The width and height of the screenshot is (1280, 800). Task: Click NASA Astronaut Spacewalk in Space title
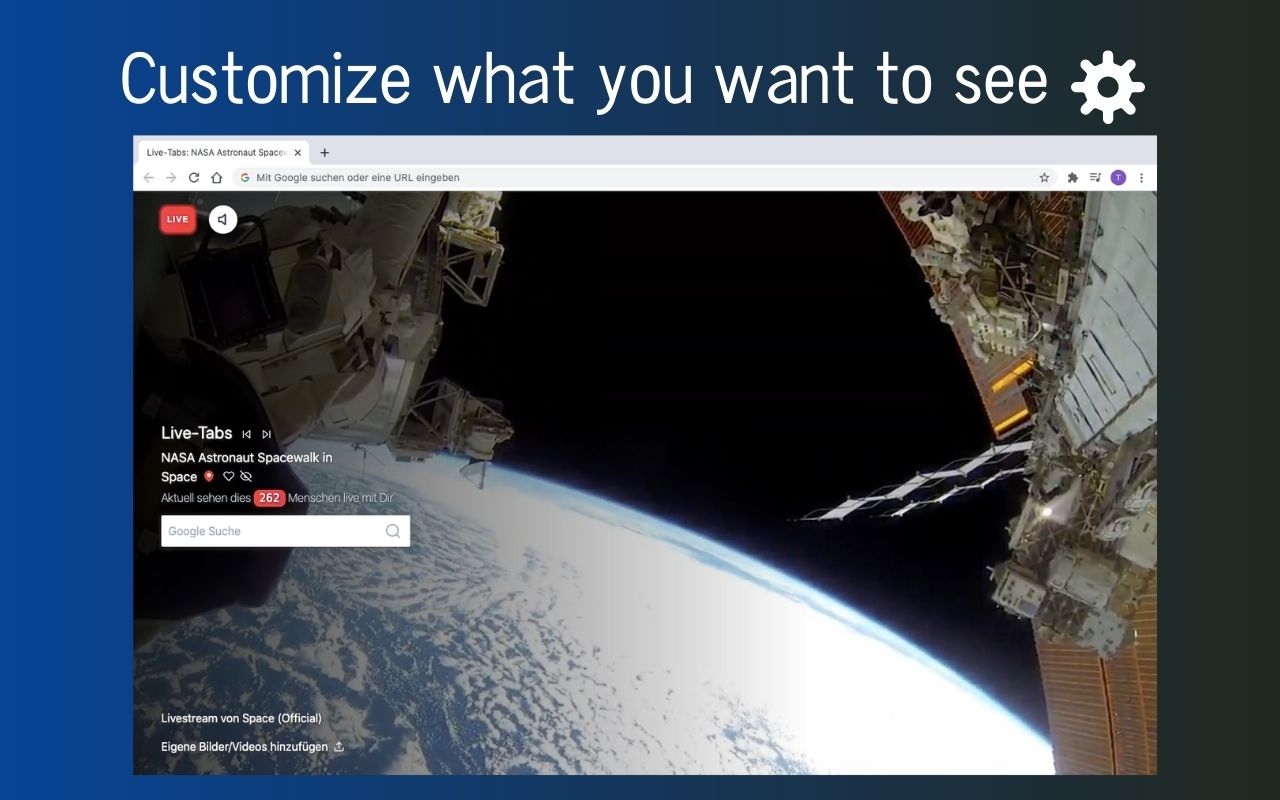coord(247,467)
